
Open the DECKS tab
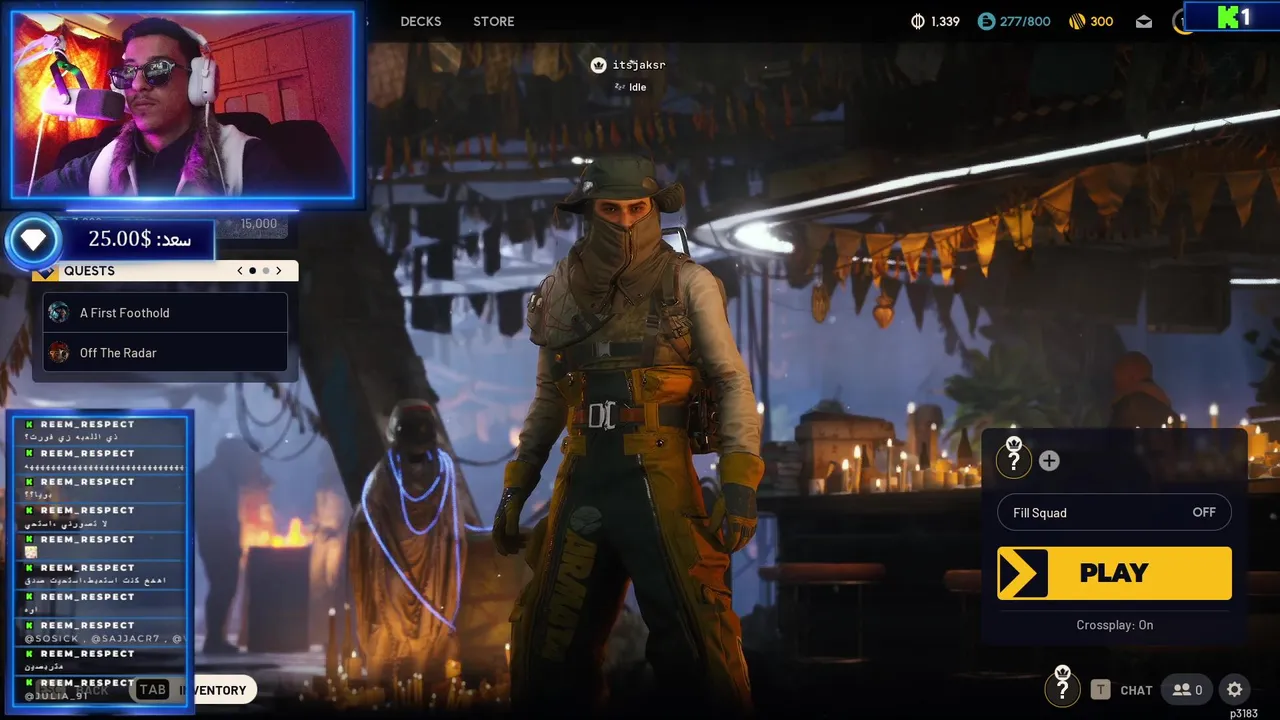click(x=420, y=21)
